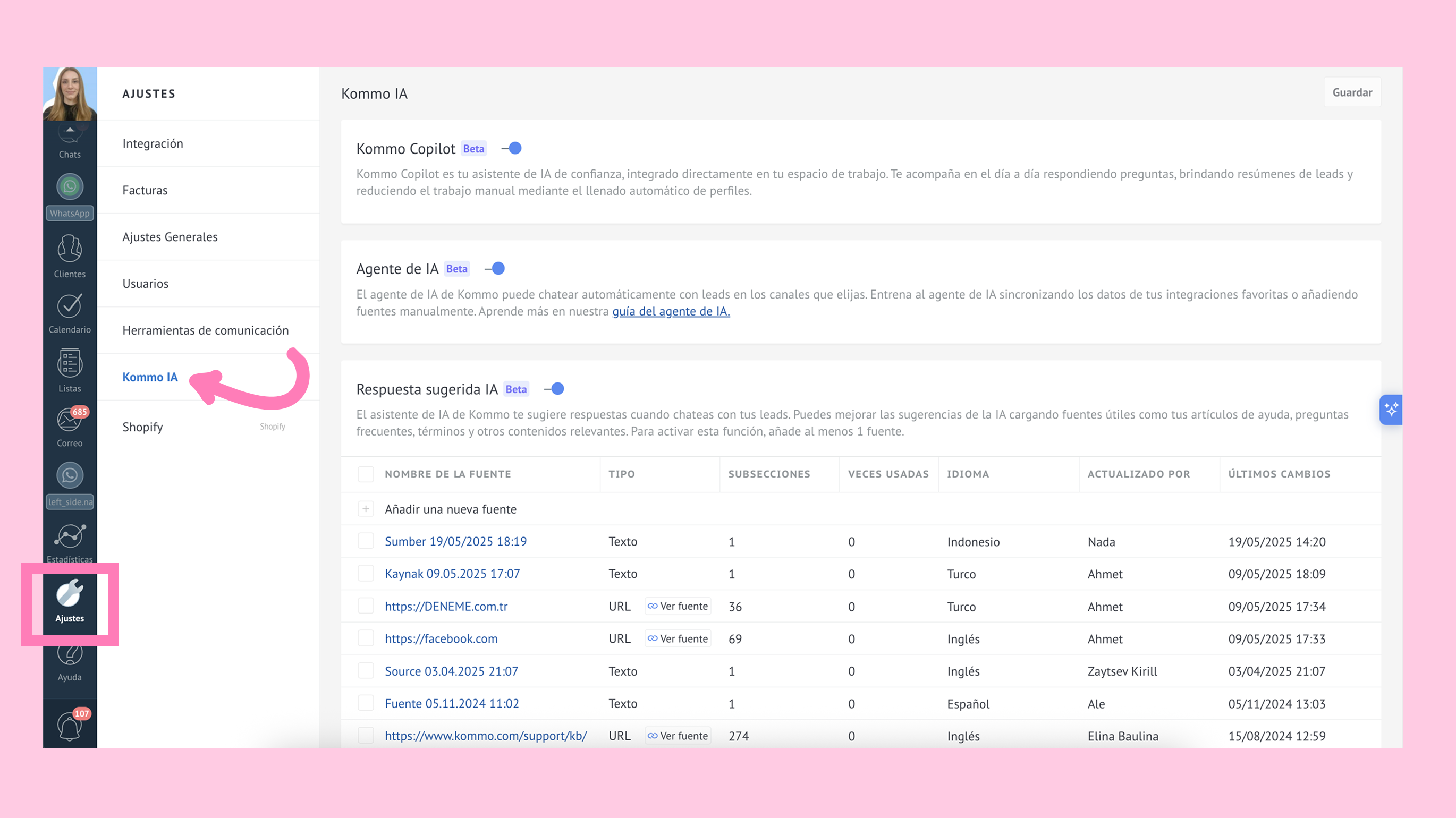The width and height of the screenshot is (1456, 818).
Task: Click the plus icon to add source
Action: click(366, 509)
